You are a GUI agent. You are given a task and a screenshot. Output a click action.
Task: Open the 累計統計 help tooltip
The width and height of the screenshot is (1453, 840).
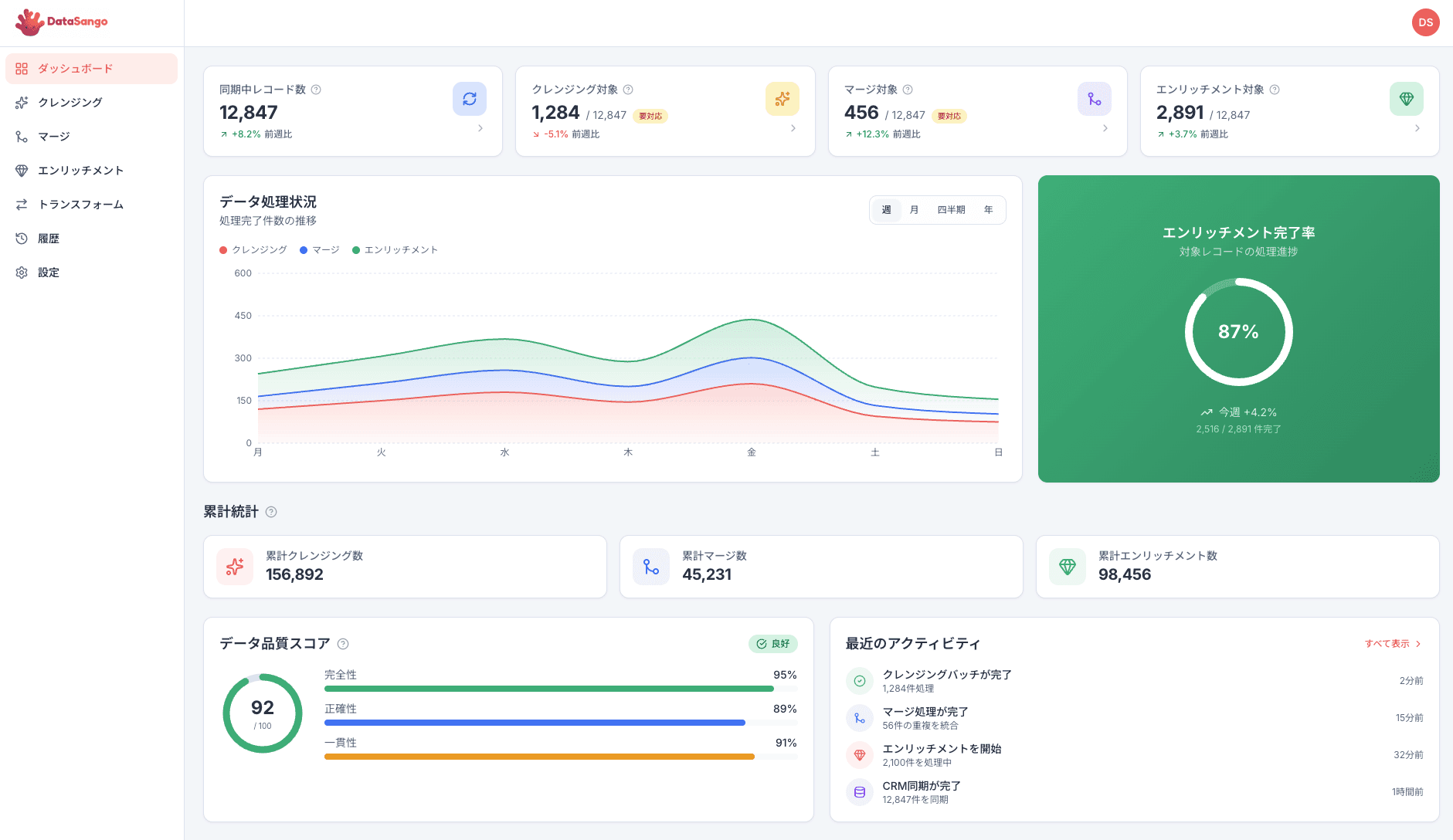point(270,511)
